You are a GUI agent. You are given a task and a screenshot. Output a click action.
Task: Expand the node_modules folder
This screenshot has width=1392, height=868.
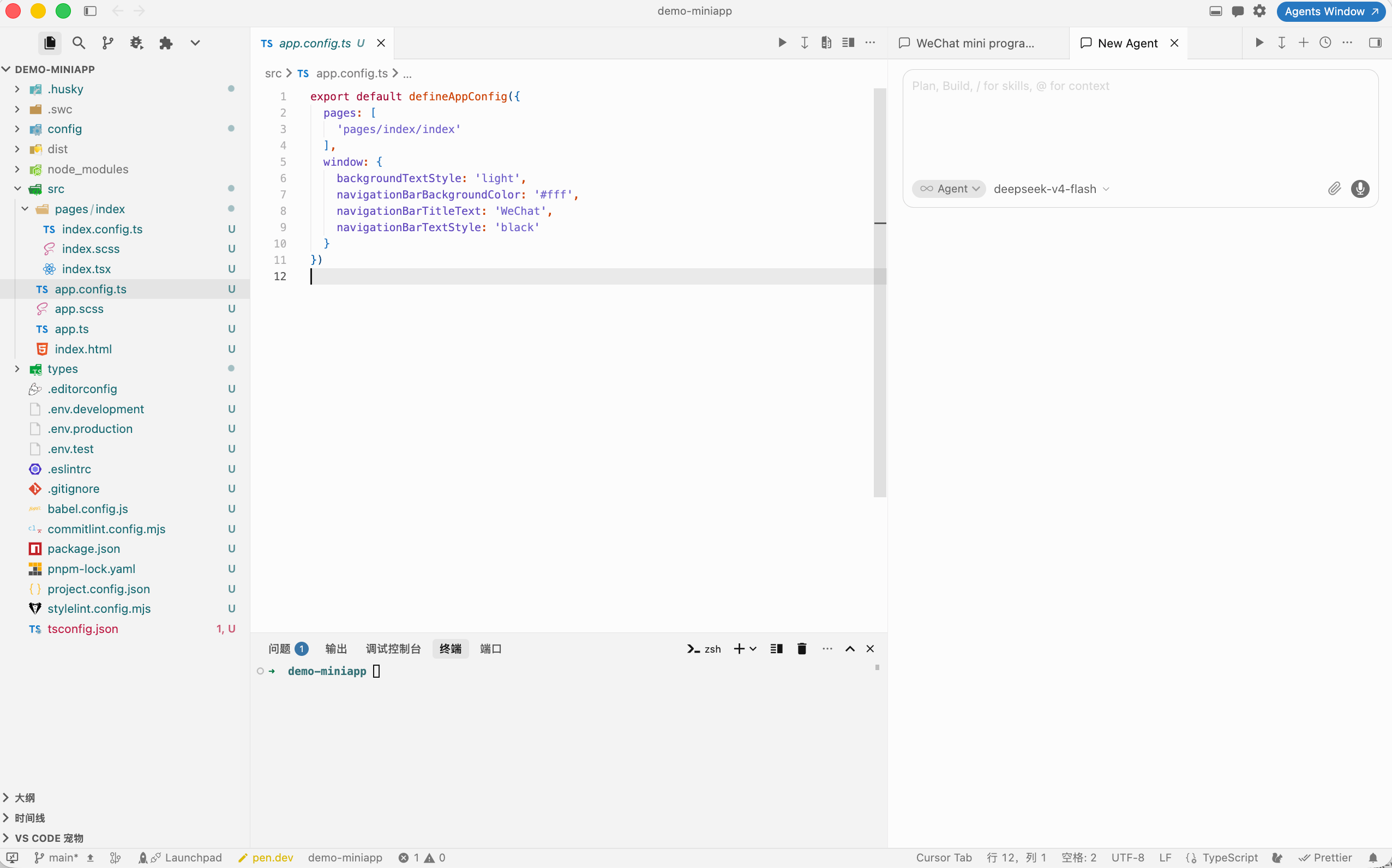[x=124, y=169]
